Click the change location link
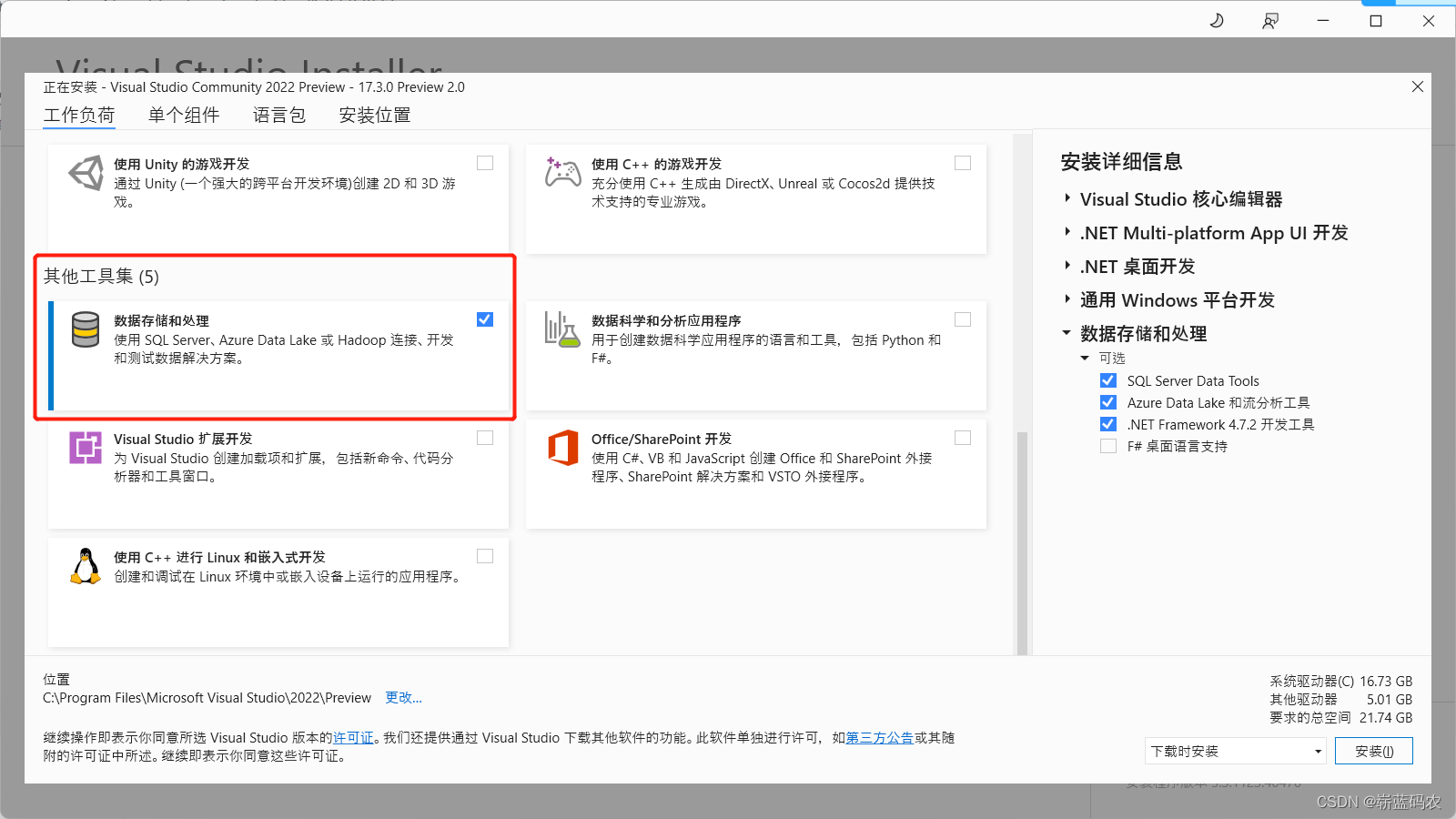Screen dimensions: 1456x819 click(x=403, y=697)
